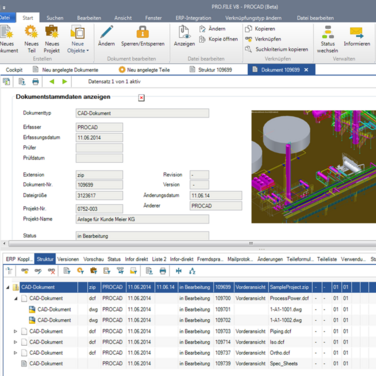Switch to the Cockpit document tab
Viewport: 376px width, 376px height.
point(14,70)
